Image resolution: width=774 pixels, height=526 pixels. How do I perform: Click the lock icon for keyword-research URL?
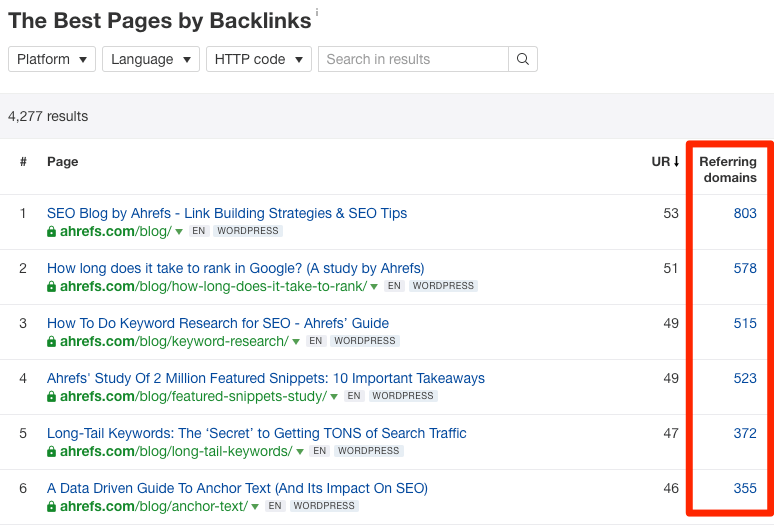[x=51, y=341]
